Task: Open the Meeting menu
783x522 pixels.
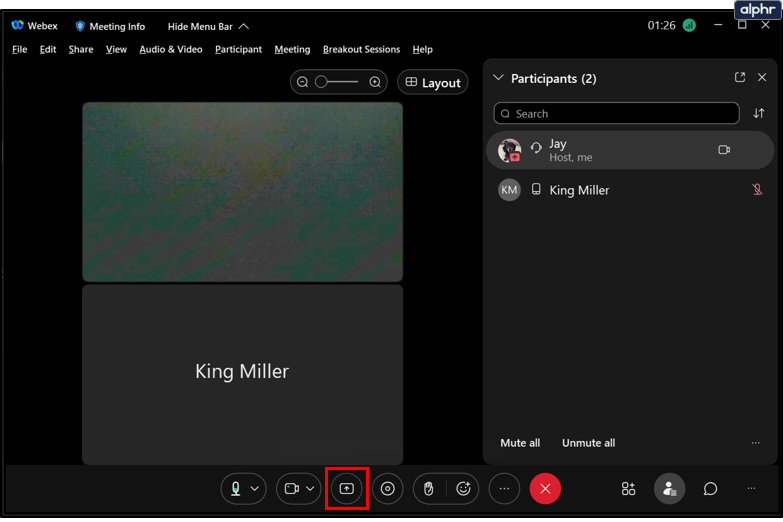Action: [x=292, y=49]
